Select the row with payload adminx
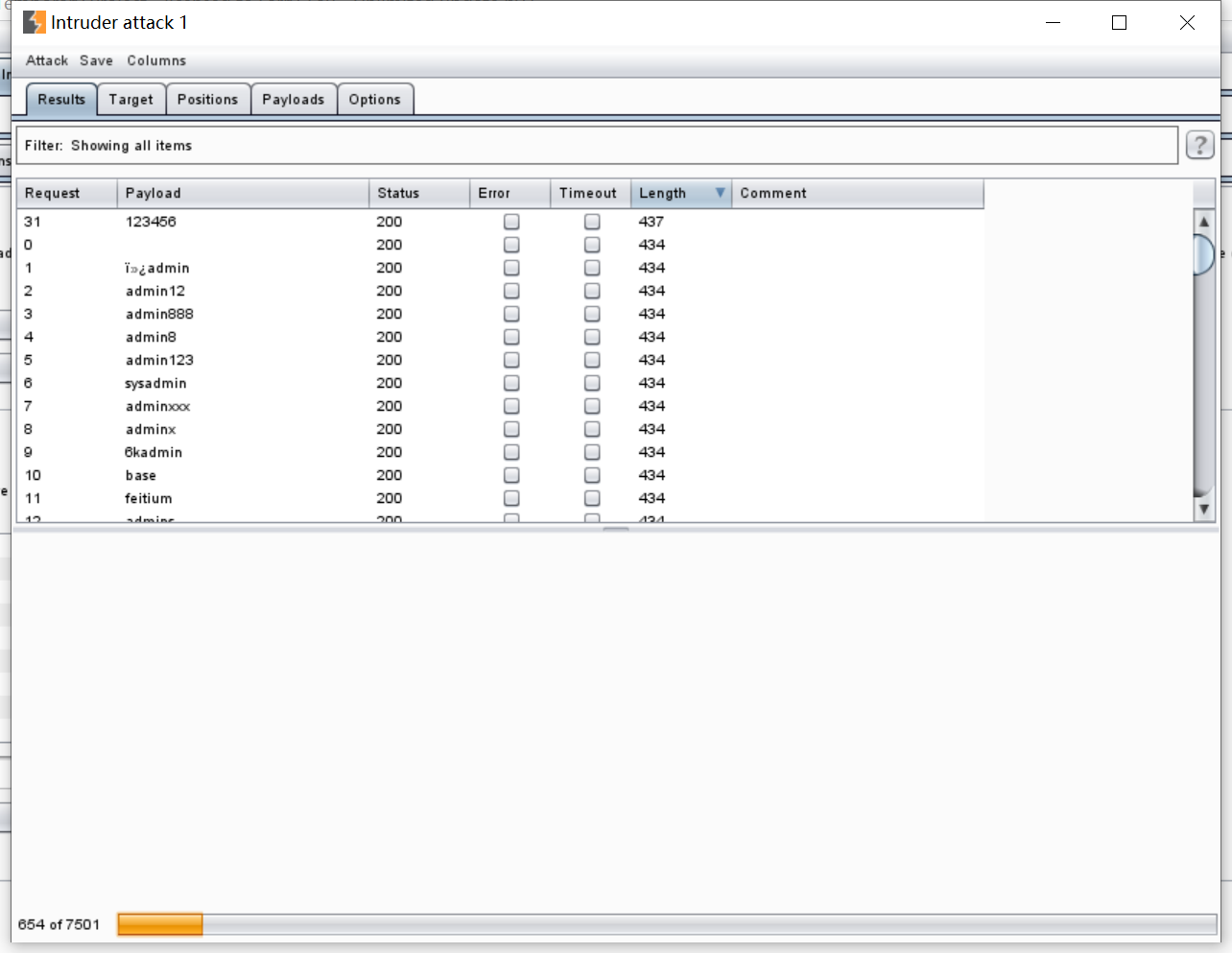 point(500,429)
